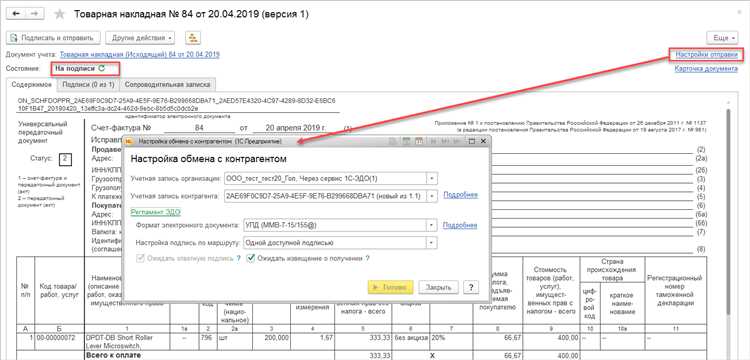Click the help question mark after "Ожидать извещение о получении"
Screen dimensions: 750x360
pyautogui.click(x=367, y=258)
